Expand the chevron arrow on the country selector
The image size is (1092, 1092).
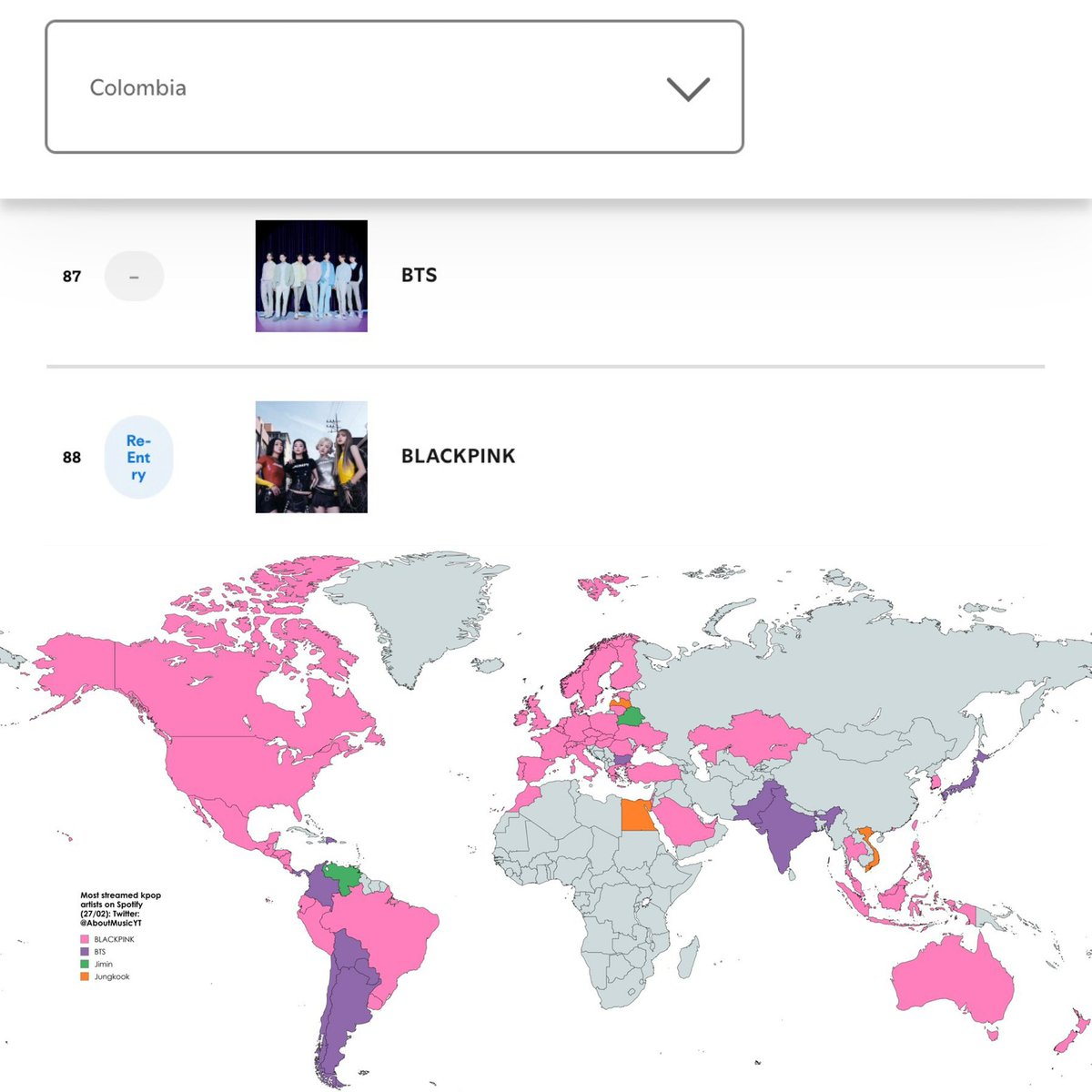coord(689,87)
